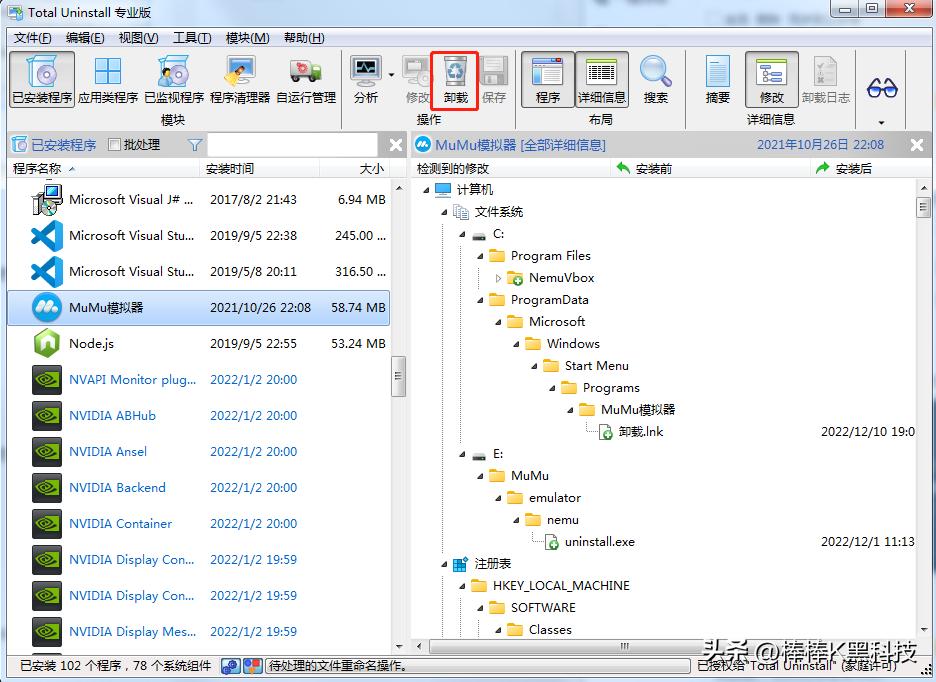Open the 工具(T) menu
The image size is (936, 682).
pos(192,38)
